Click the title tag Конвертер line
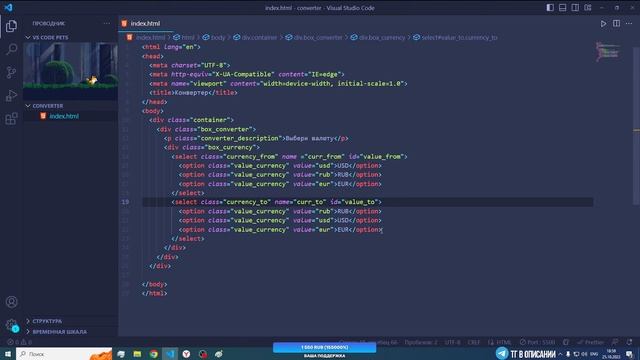Screen dimensions: 640x360 (x=193, y=93)
